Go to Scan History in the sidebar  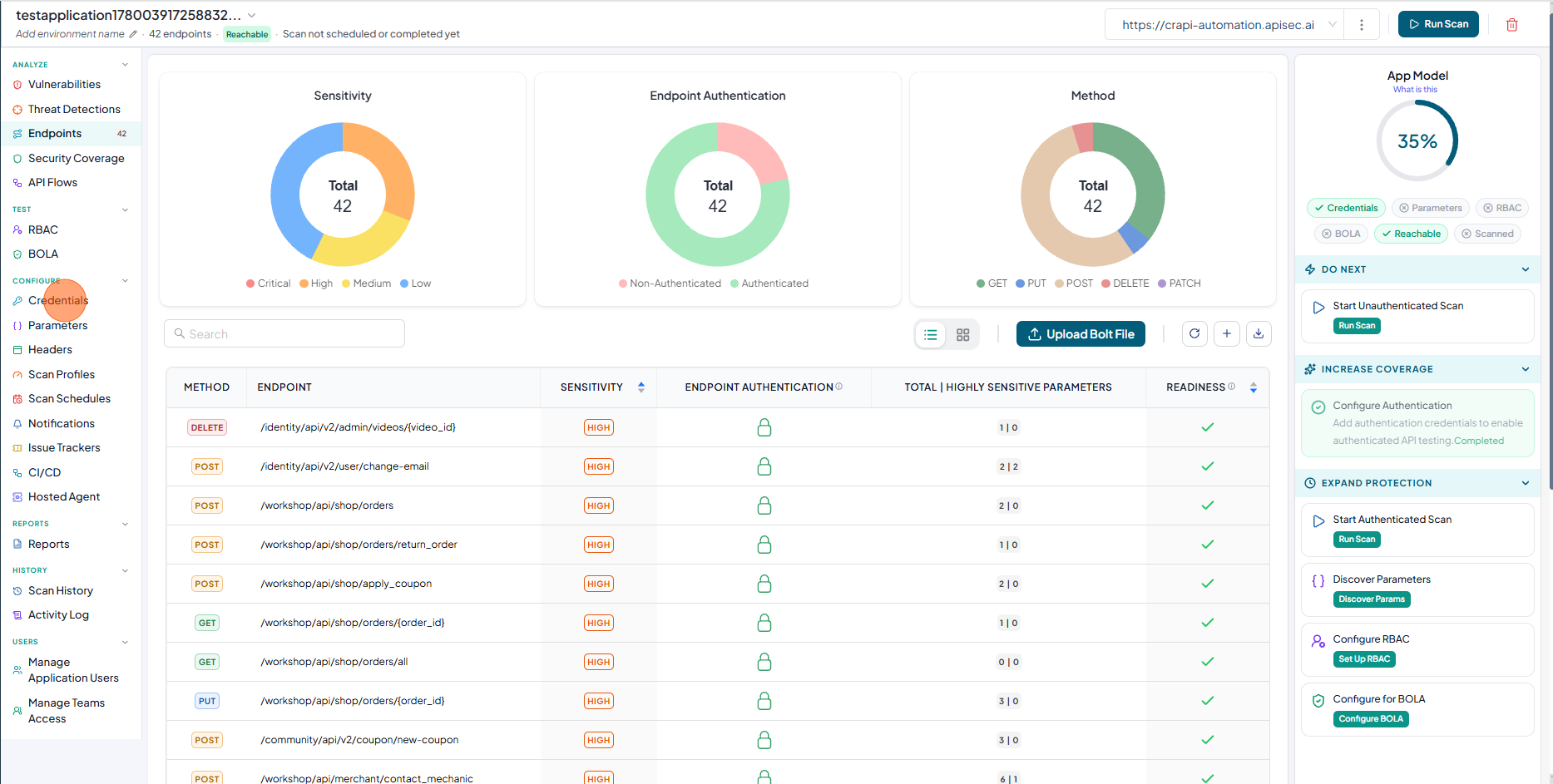tap(60, 591)
